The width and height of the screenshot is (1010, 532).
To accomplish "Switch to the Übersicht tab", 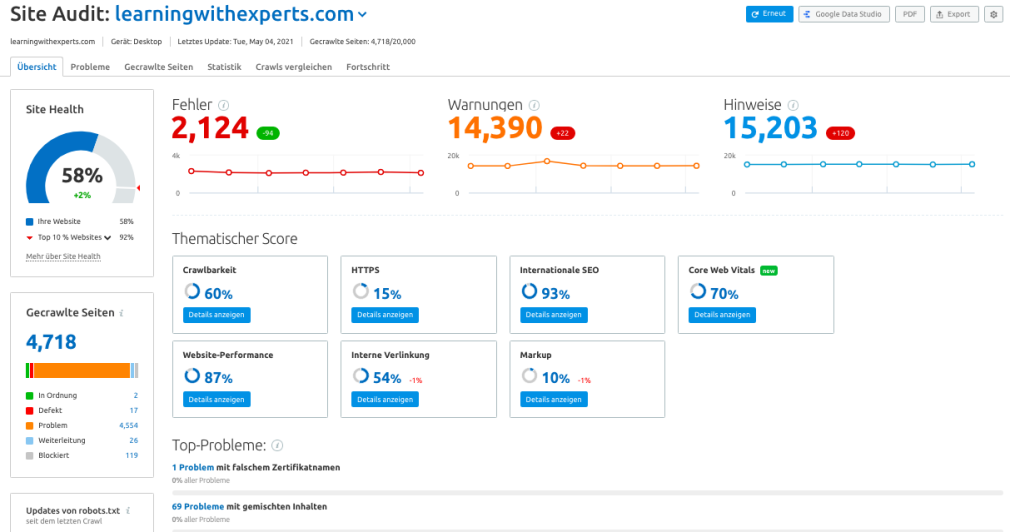I will (x=37, y=67).
